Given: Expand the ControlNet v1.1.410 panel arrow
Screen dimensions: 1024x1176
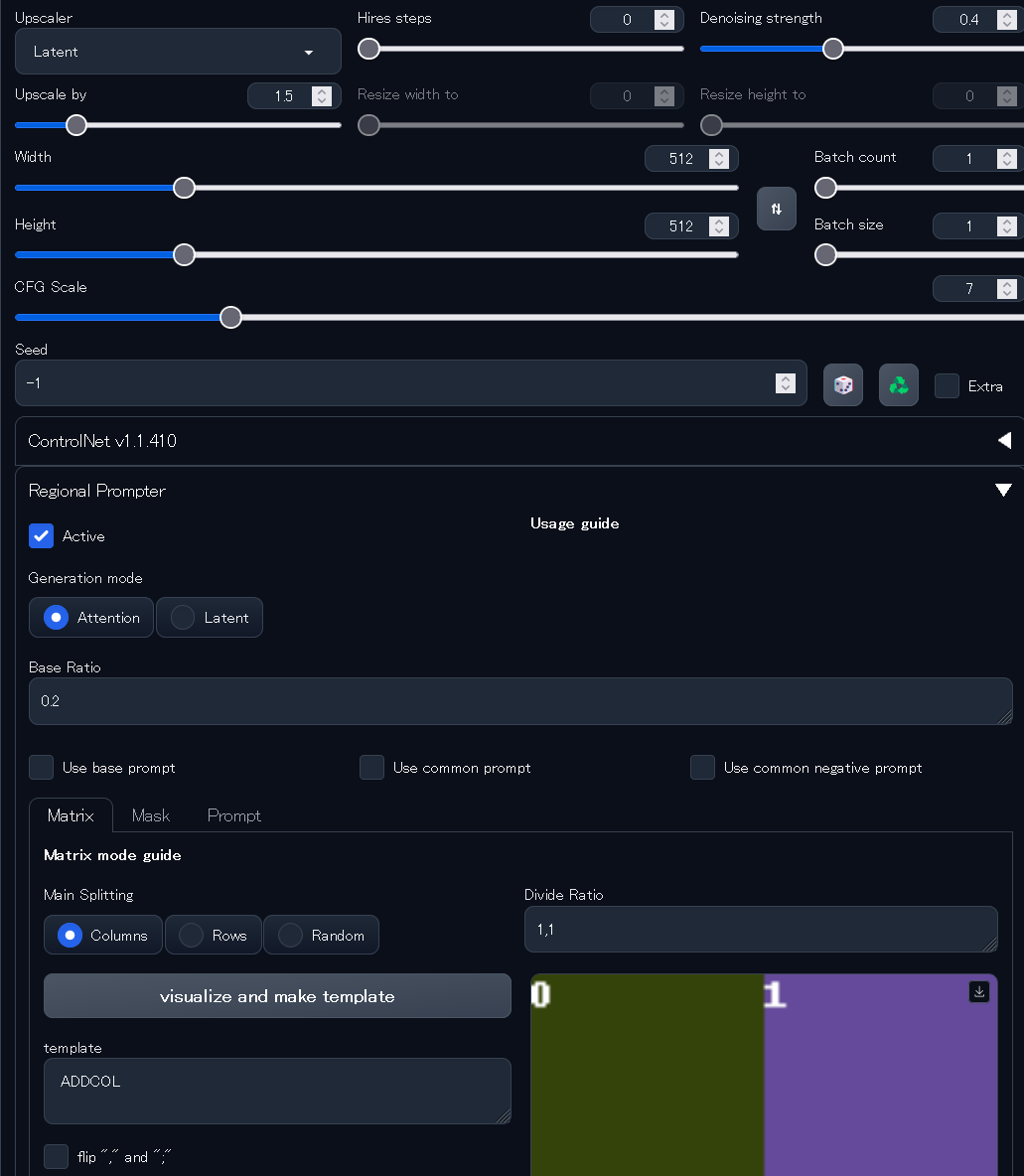Looking at the screenshot, I should click(1004, 440).
